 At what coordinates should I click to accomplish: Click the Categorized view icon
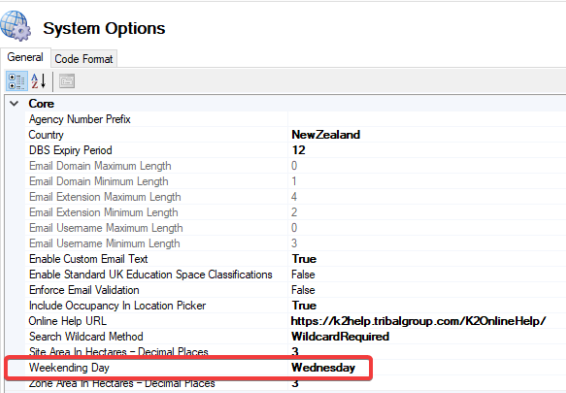[x=17, y=81]
